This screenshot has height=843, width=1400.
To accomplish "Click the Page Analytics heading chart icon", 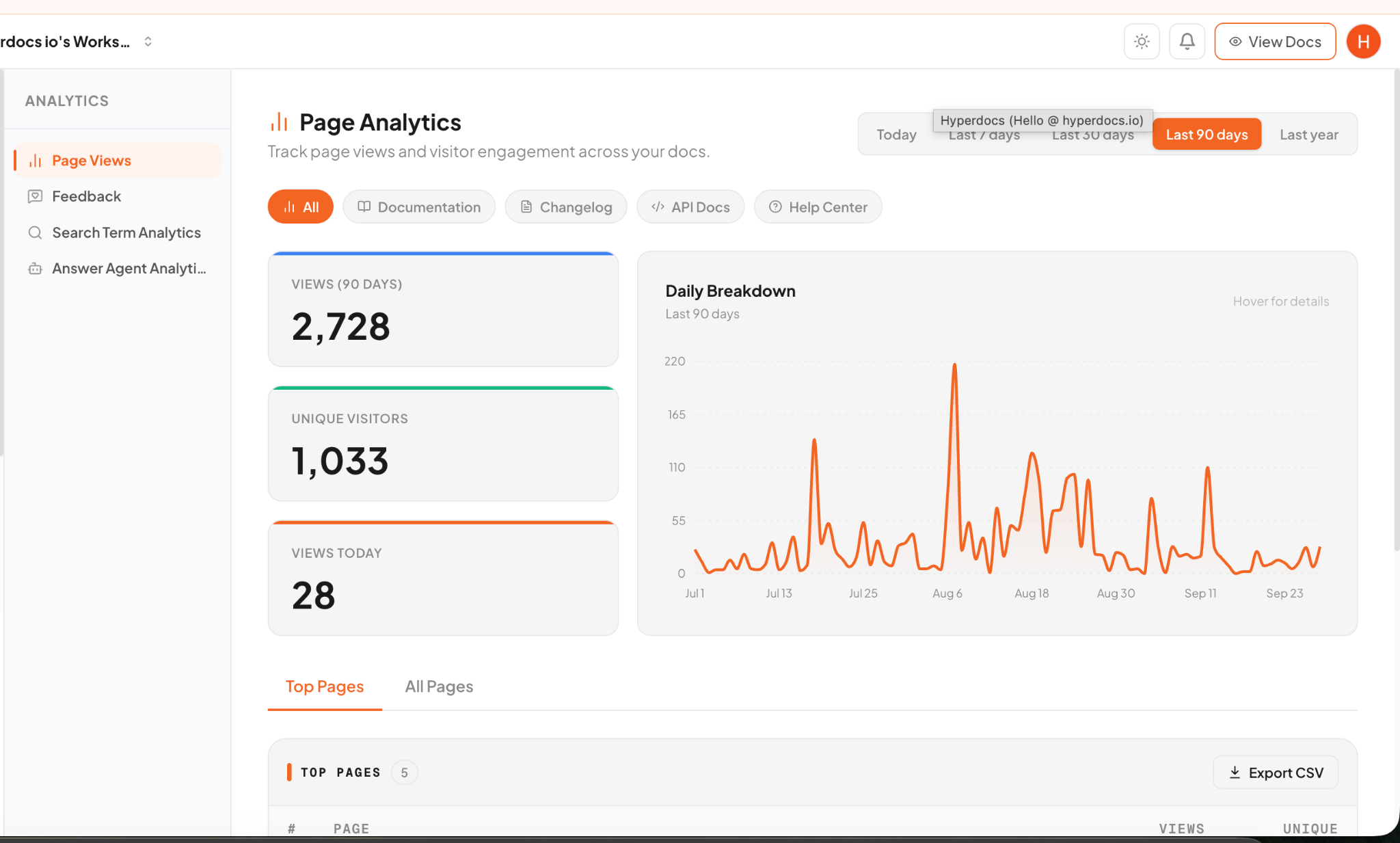I will [x=279, y=122].
